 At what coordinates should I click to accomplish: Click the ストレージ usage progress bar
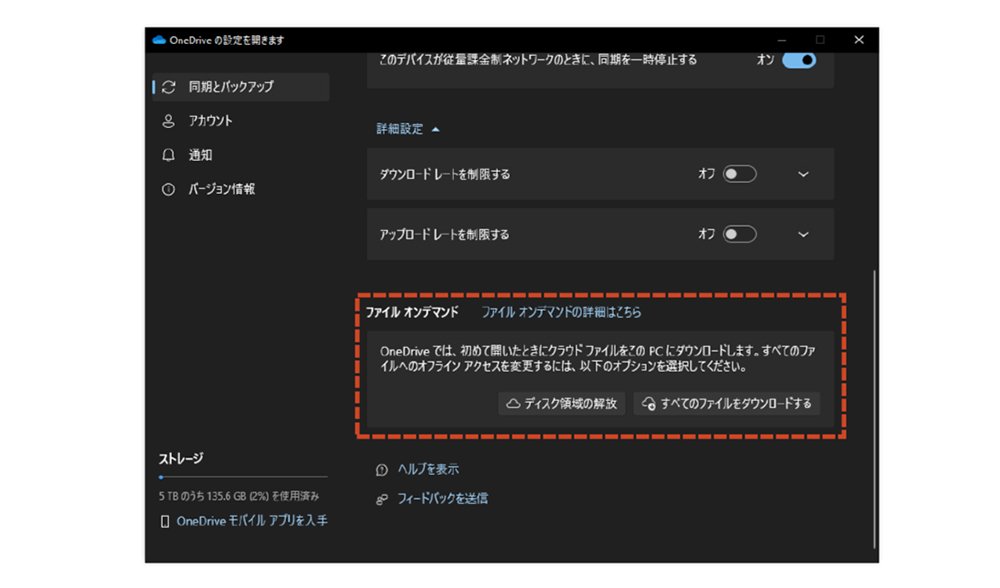pos(243,476)
